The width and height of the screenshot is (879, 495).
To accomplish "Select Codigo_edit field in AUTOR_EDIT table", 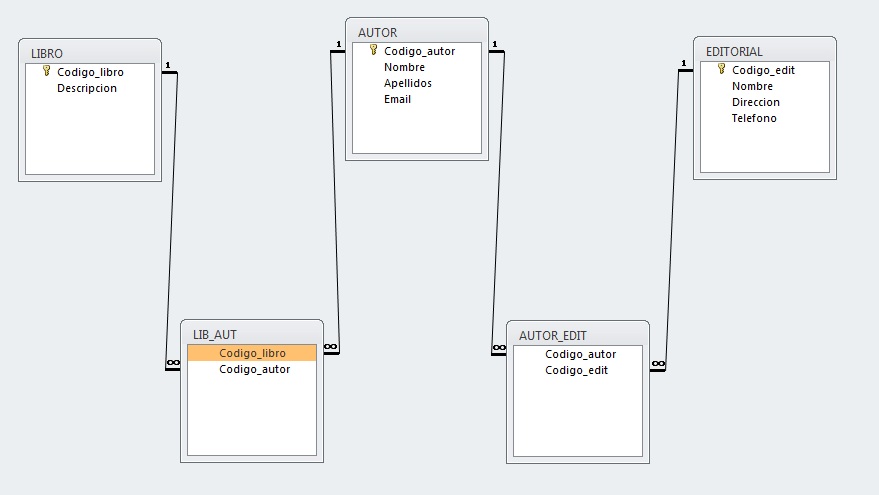I will [x=576, y=370].
